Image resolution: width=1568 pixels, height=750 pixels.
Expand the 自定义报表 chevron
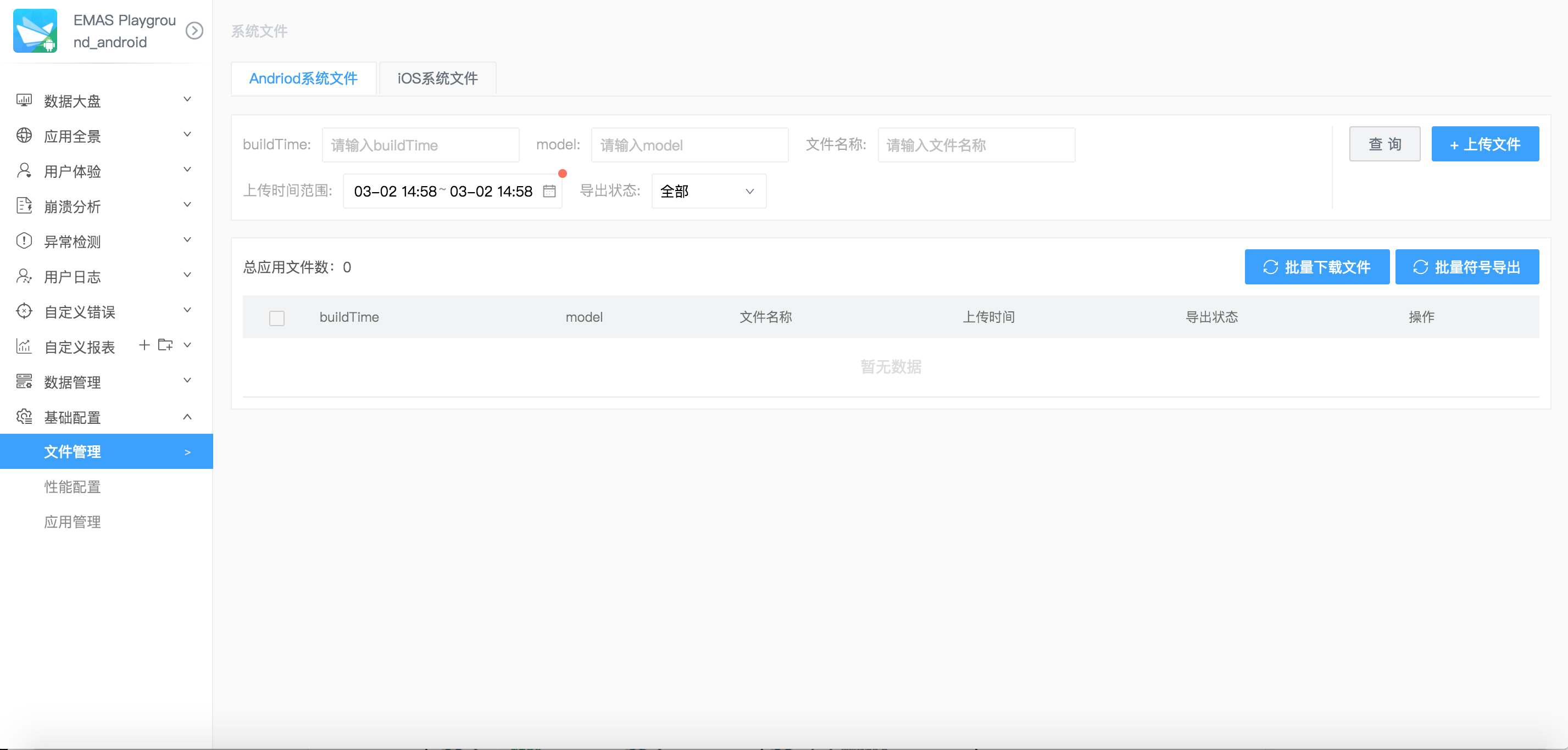coord(187,345)
